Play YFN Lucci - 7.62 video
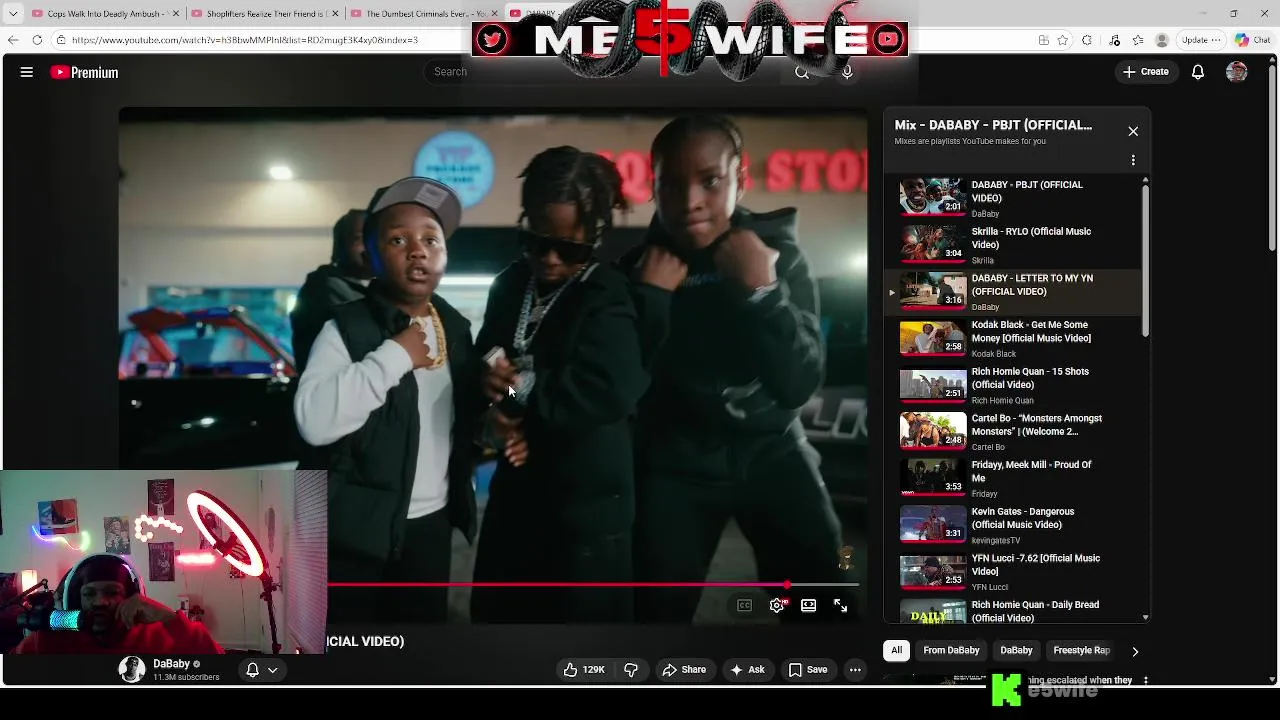The height and width of the screenshot is (720, 1280). (1014, 571)
